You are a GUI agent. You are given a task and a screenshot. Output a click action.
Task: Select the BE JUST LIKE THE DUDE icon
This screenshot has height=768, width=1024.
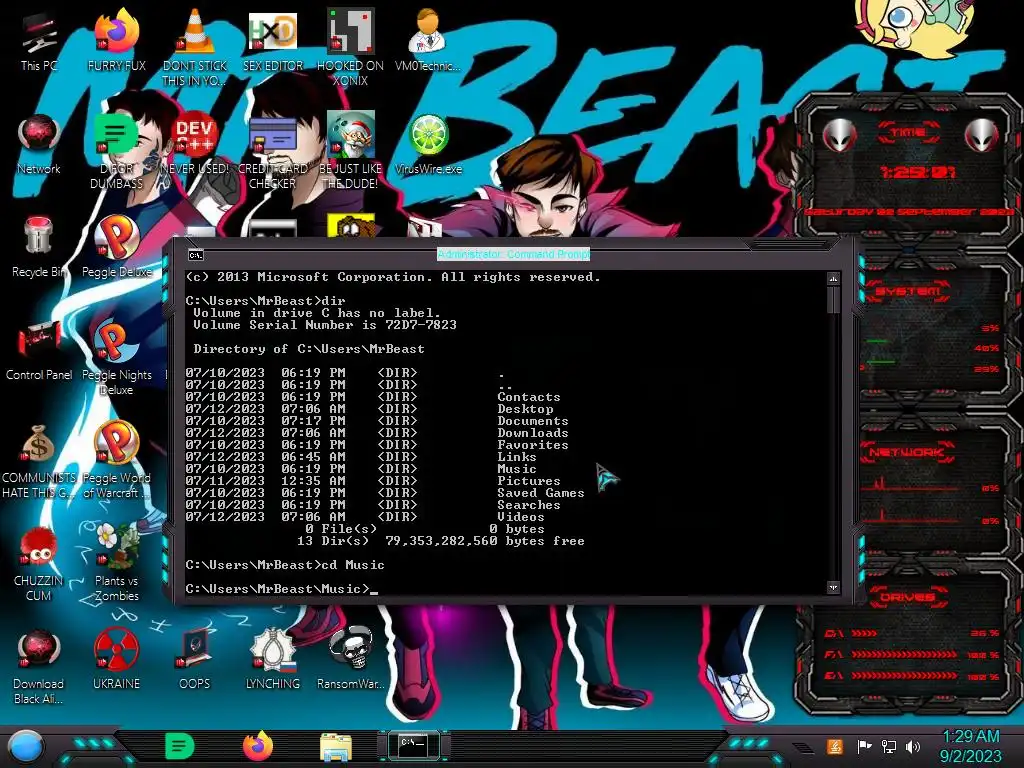pyautogui.click(x=351, y=150)
